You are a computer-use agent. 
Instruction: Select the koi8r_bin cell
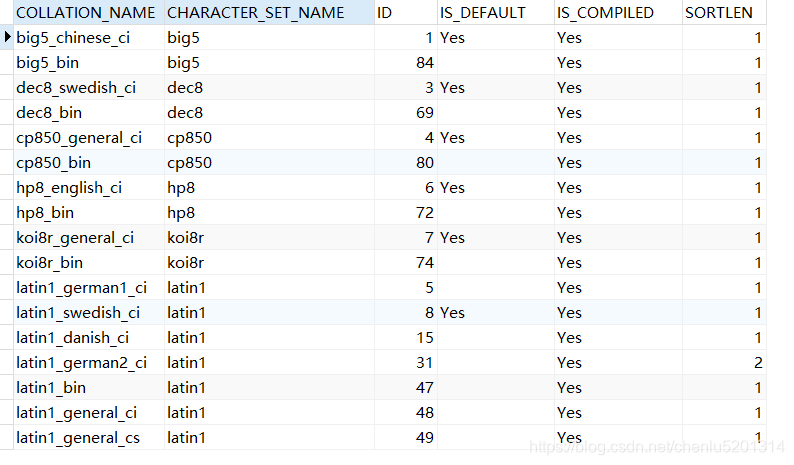[89, 262]
